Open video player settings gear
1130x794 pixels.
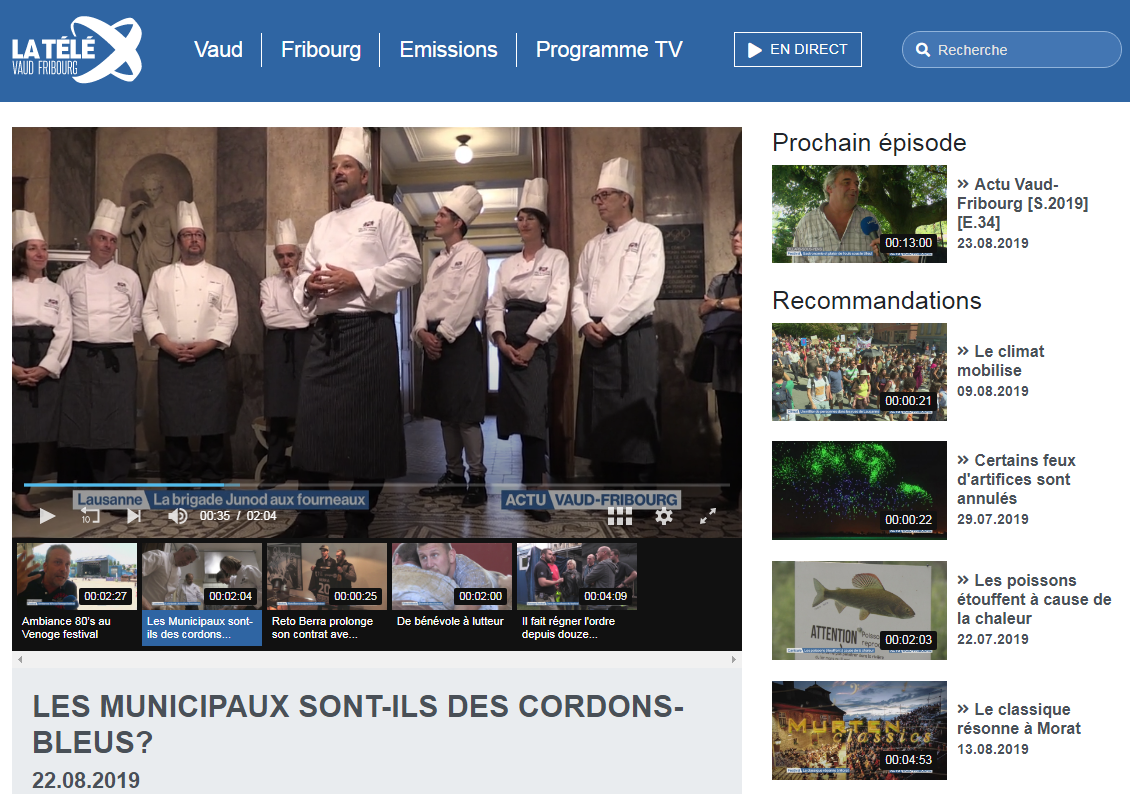coord(664,516)
